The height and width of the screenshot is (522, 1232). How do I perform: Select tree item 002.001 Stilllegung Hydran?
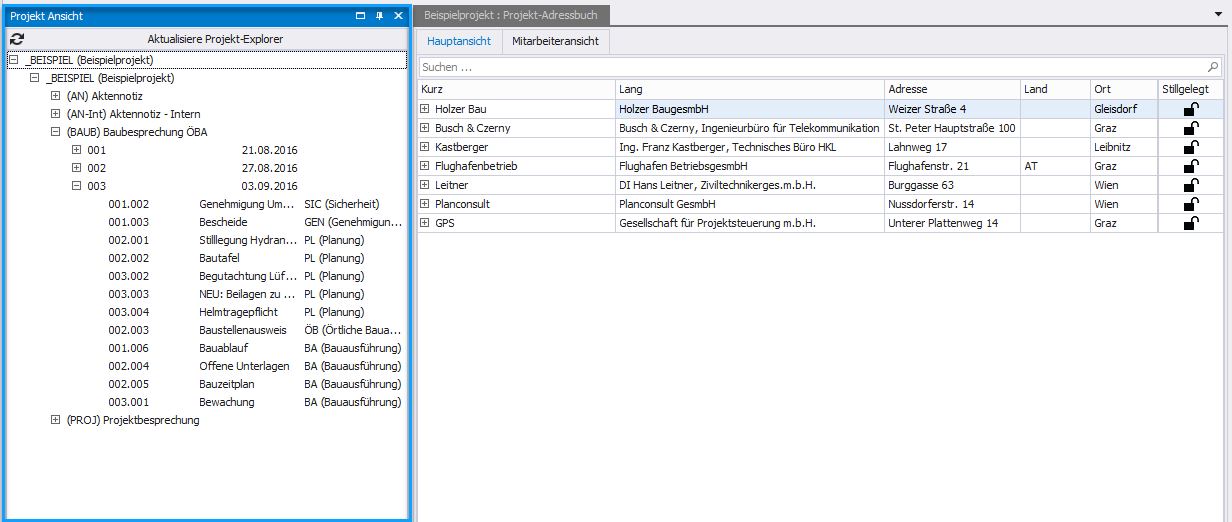click(254, 240)
